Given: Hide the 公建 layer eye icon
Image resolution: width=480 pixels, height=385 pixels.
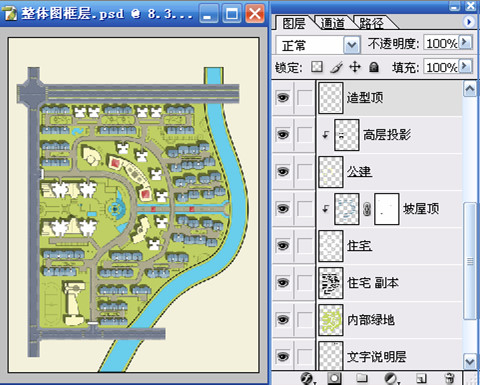Looking at the screenshot, I should [x=283, y=172].
